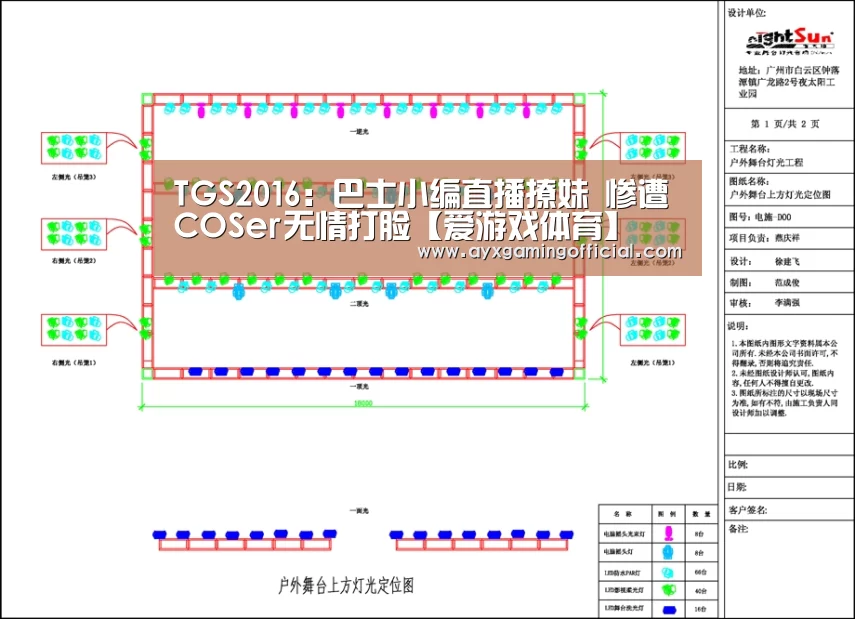Select the project name '户外舞台灯光工程'
Image resolution: width=855 pixels, height=619 pixels.
[766, 163]
